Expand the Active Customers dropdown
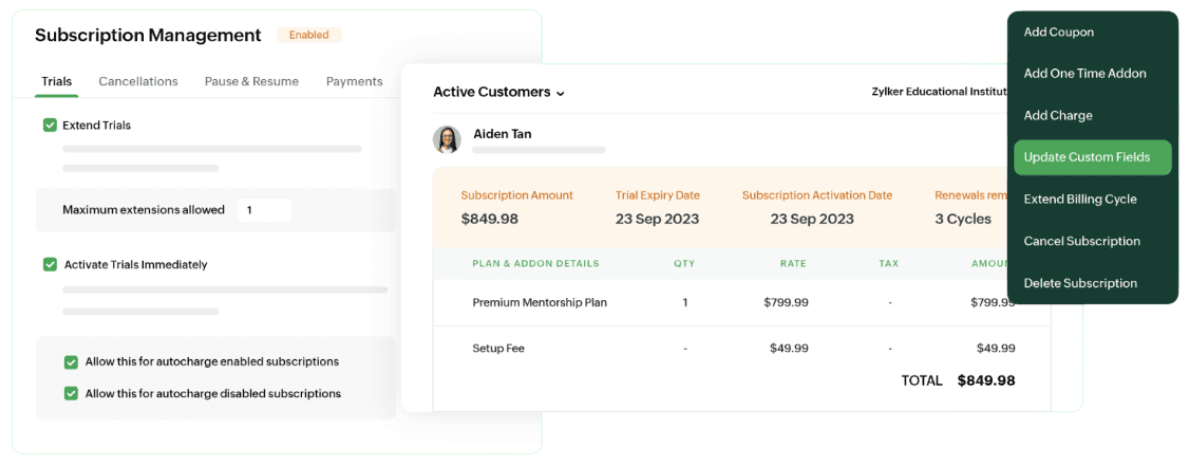The height and width of the screenshot is (467, 1185). click(x=499, y=92)
